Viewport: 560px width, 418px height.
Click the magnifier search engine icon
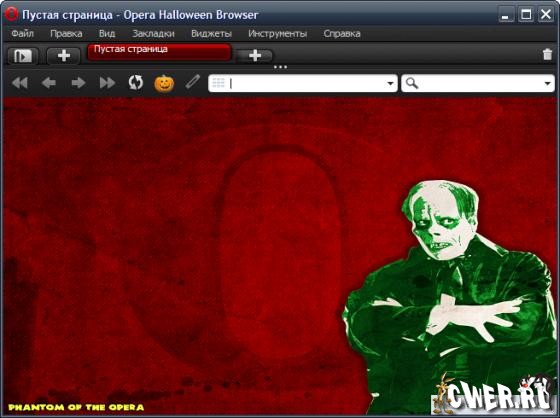click(x=412, y=83)
